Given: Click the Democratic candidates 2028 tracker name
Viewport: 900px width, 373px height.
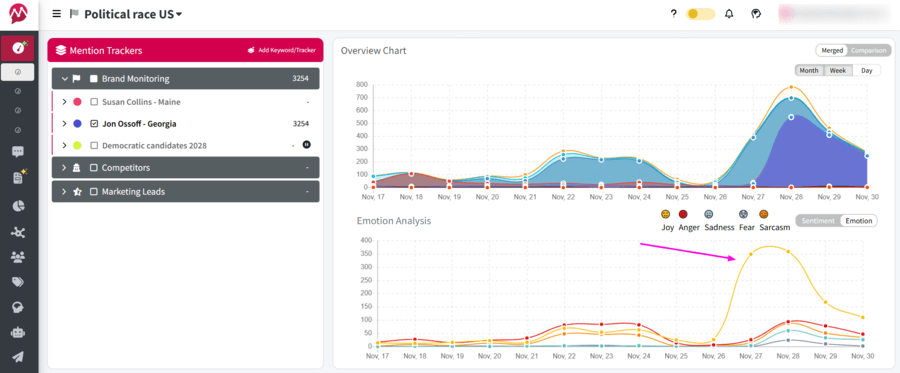Looking at the screenshot, I should 154,146.
